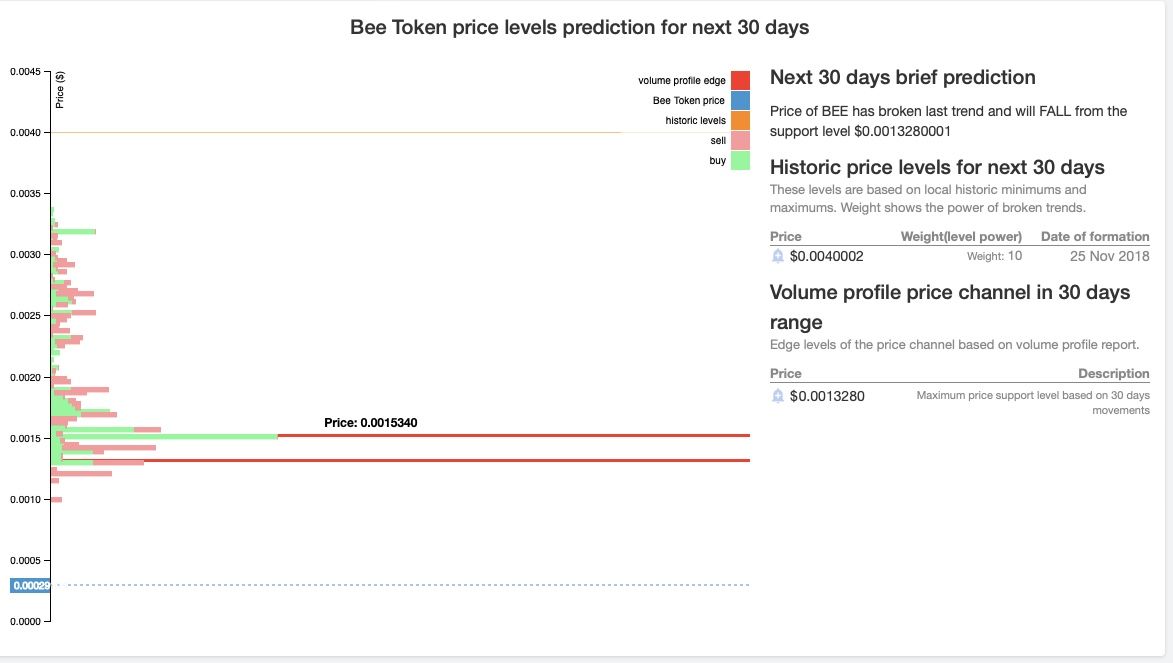Click the "Next 30 days brief prediction" heading

[902, 78]
